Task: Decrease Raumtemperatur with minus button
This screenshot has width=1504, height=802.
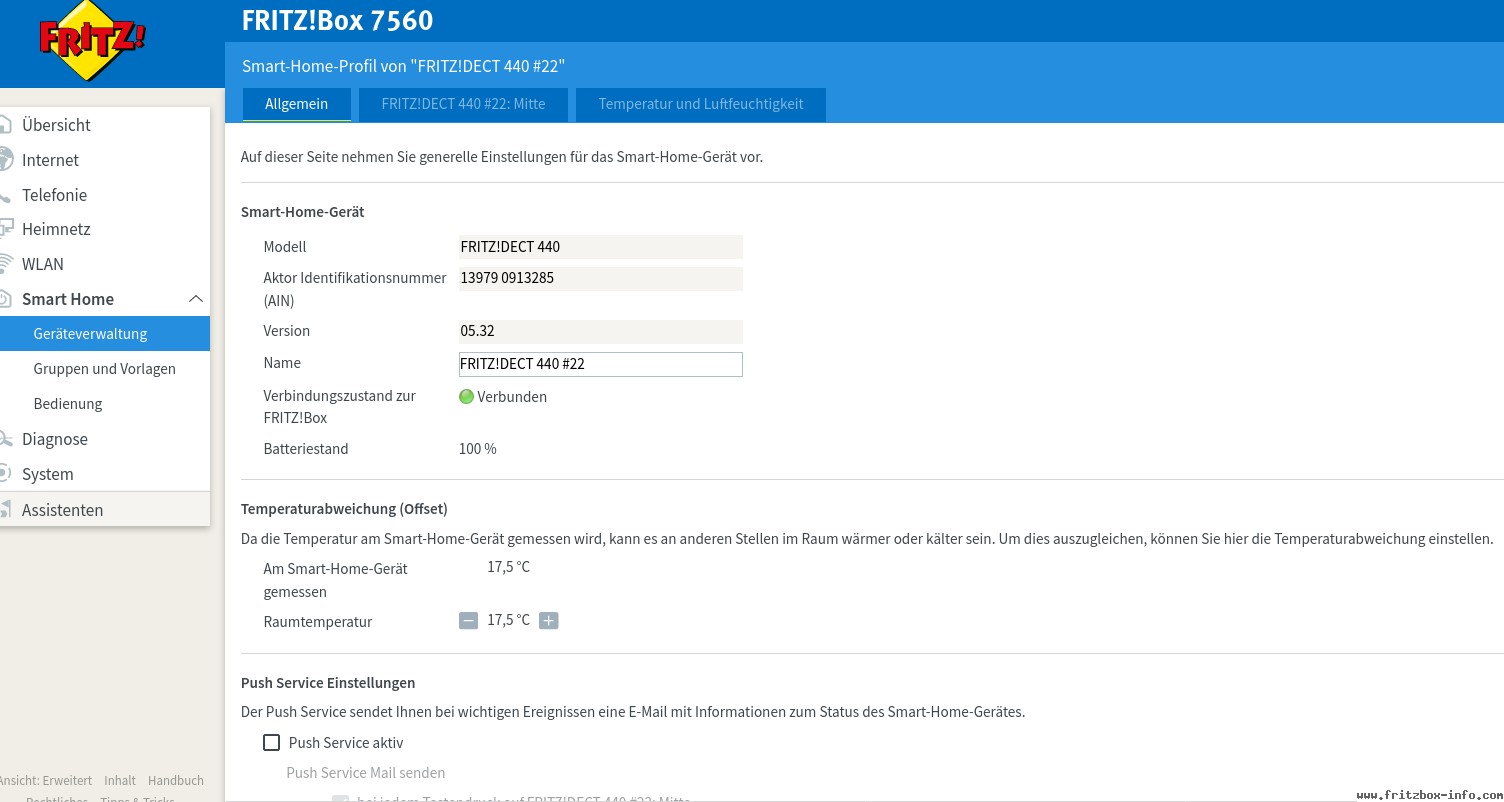Action: (x=468, y=621)
